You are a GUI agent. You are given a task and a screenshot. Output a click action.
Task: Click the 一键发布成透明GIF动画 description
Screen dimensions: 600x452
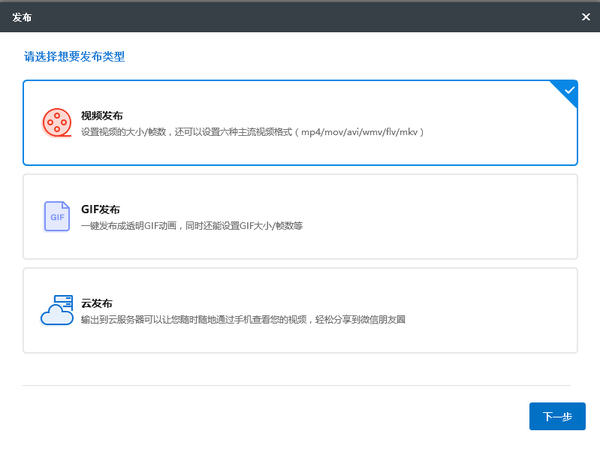(192, 226)
